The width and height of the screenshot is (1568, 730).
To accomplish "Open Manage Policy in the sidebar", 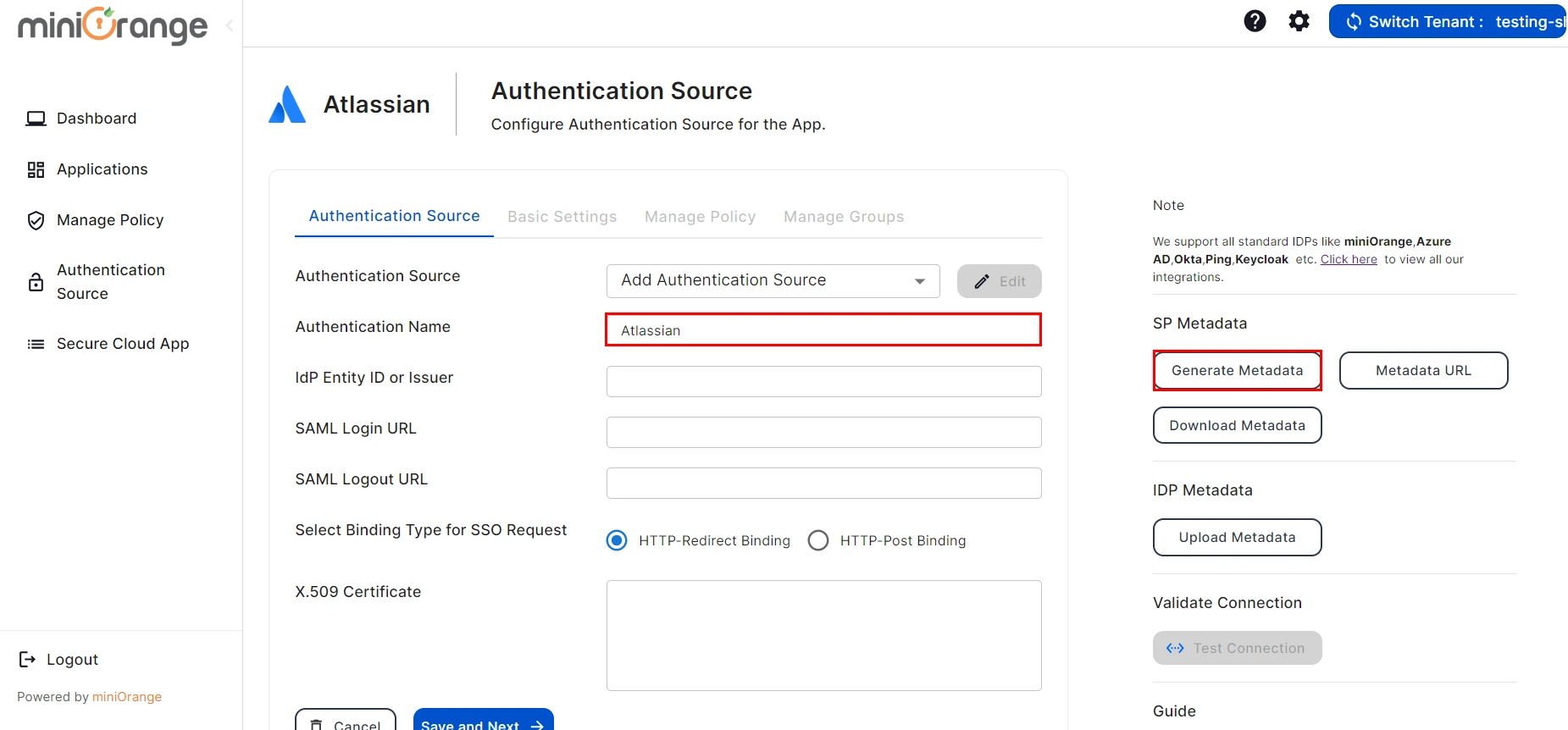I will pos(110,220).
